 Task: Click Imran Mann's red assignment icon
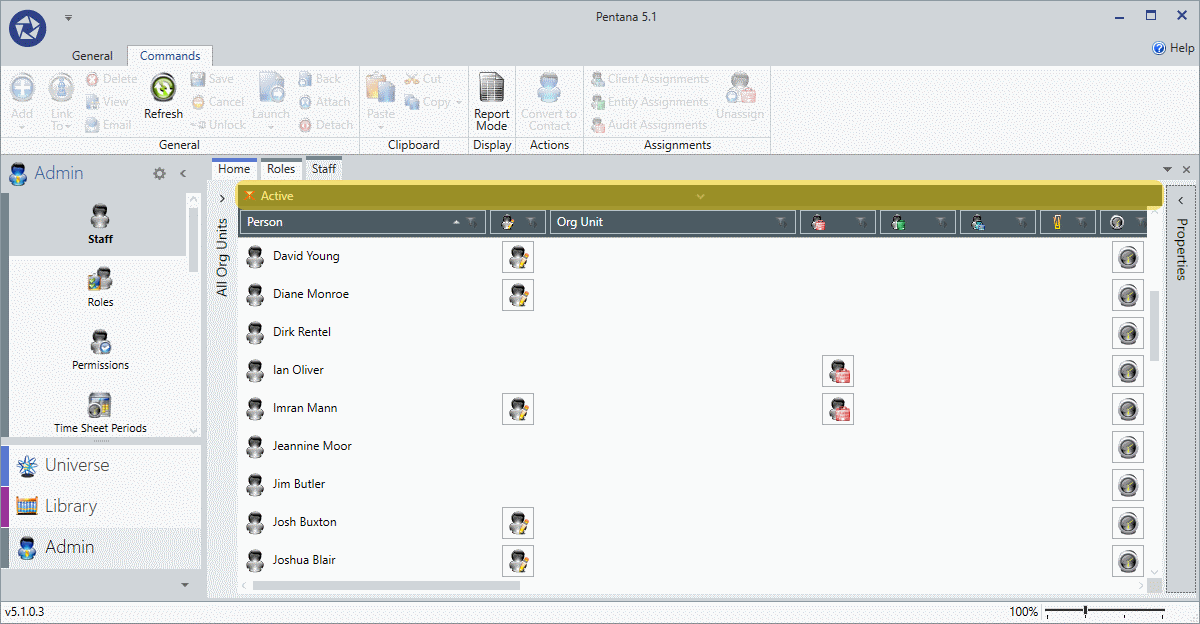838,409
